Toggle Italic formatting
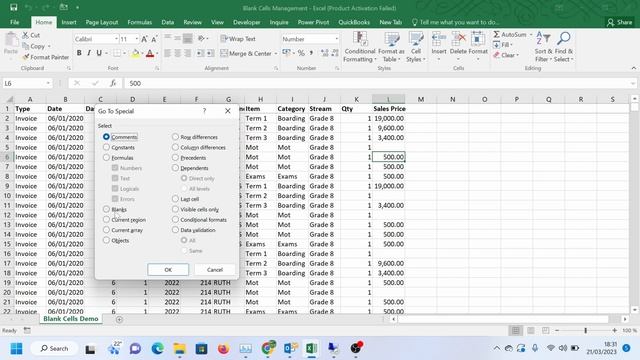The width and height of the screenshot is (640, 360). (89, 53)
